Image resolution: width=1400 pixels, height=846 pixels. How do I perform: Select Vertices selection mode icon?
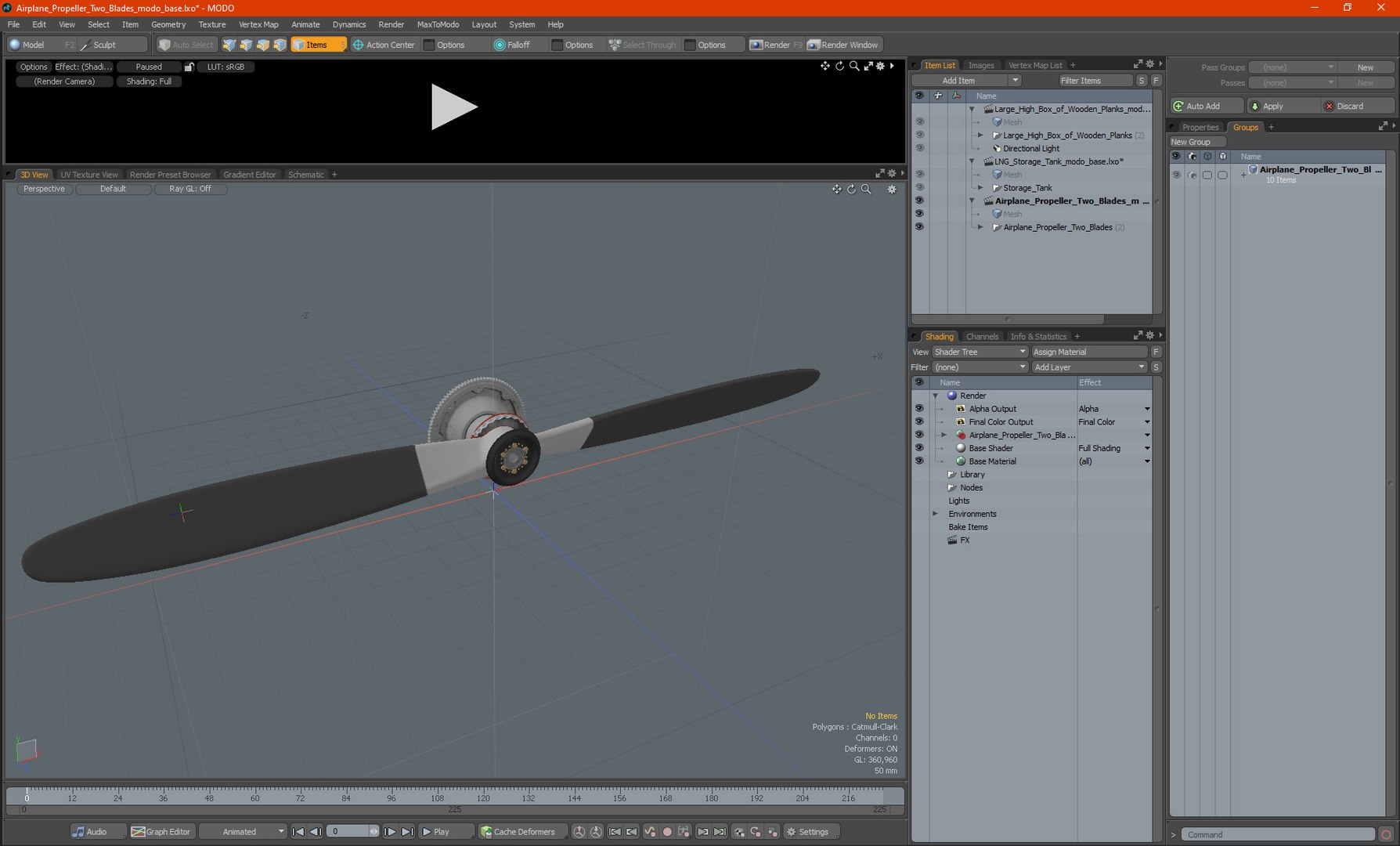pyautogui.click(x=229, y=45)
